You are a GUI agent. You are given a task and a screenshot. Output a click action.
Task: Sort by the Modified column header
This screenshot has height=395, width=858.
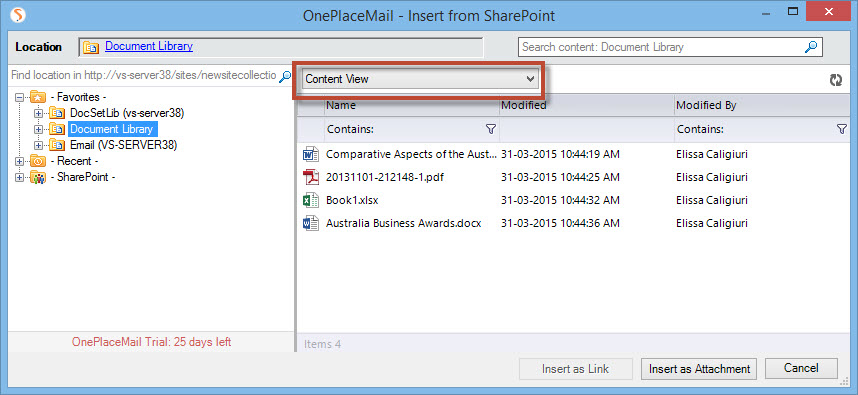point(587,106)
